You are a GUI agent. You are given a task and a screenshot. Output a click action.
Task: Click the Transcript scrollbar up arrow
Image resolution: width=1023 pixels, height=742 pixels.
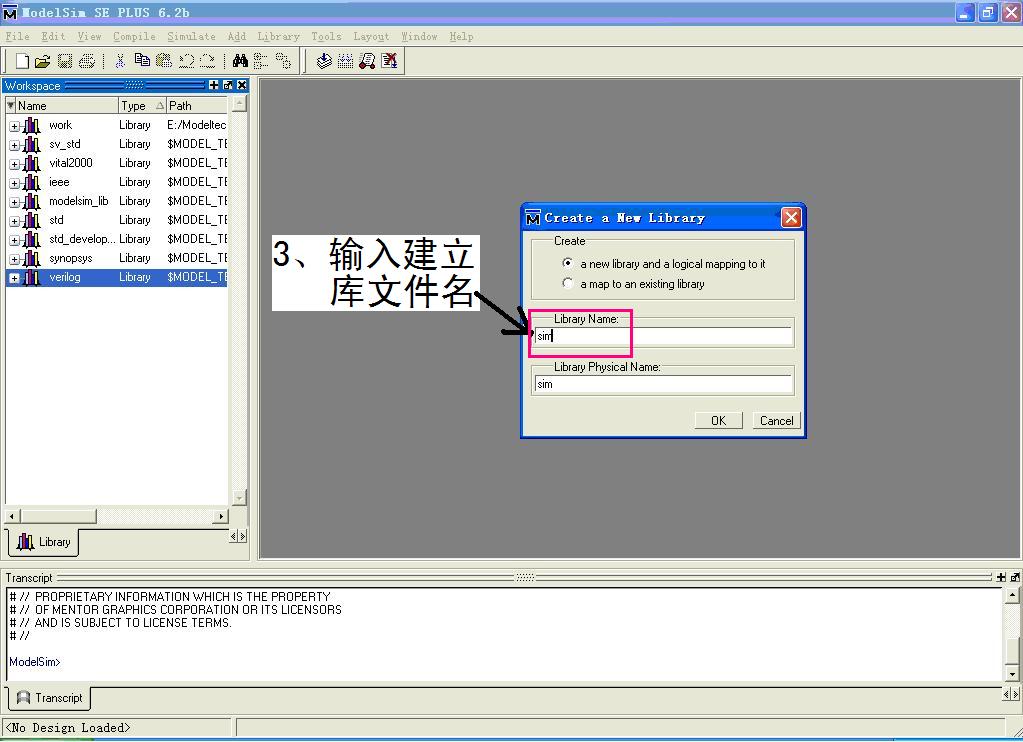[x=1012, y=595]
